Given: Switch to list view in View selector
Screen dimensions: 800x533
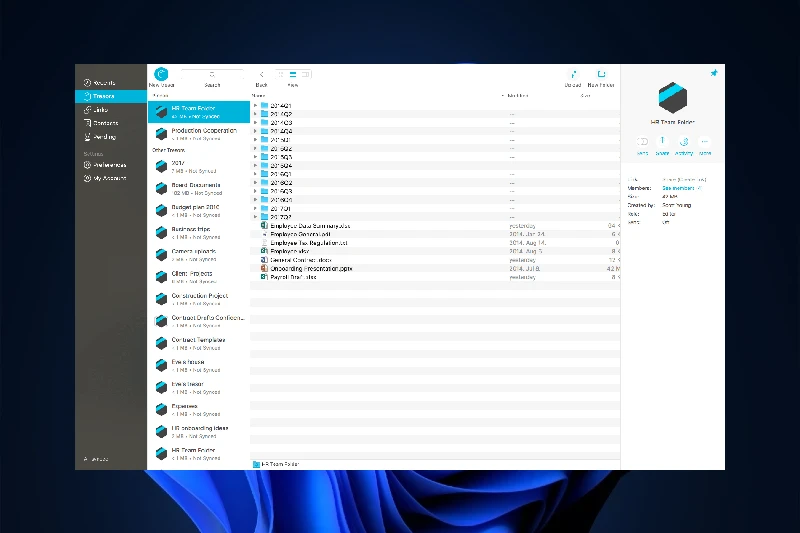Looking at the screenshot, I should point(293,74).
